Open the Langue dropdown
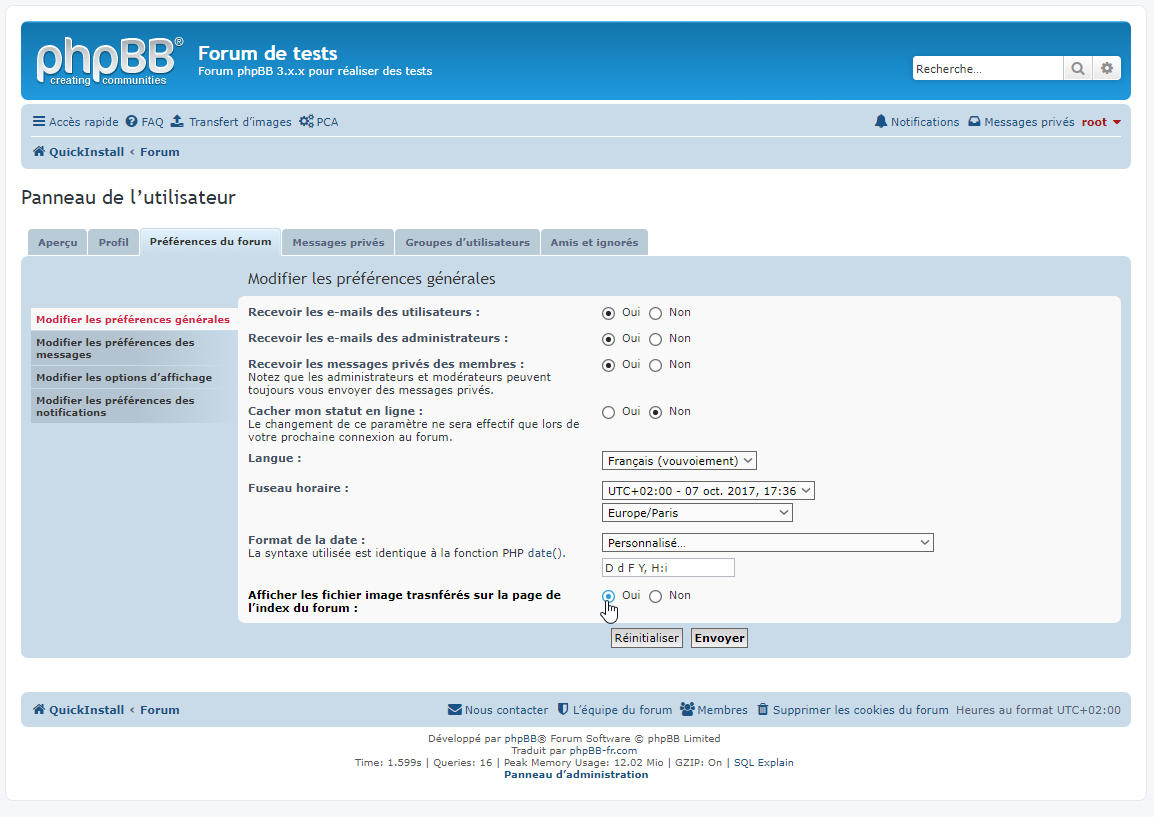Screen dimensions: 1154x817 (x=680, y=461)
